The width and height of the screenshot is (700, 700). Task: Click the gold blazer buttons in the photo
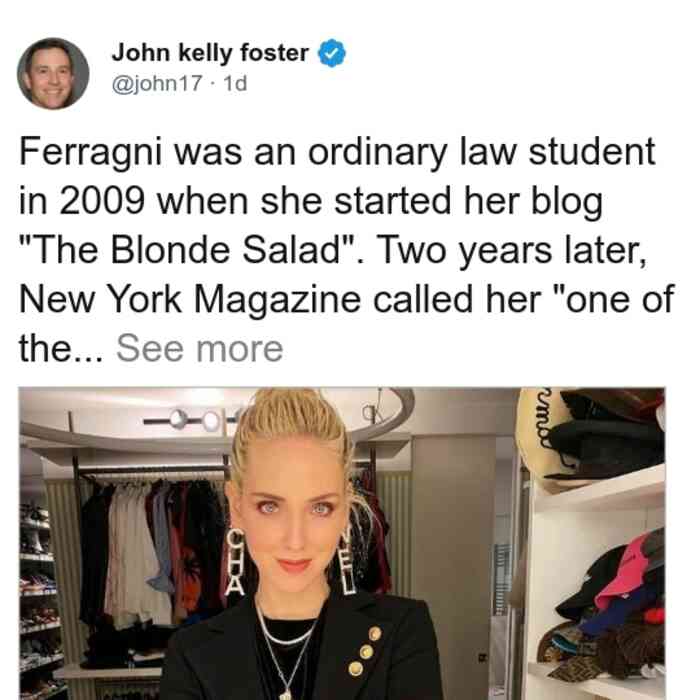pyautogui.click(x=365, y=651)
